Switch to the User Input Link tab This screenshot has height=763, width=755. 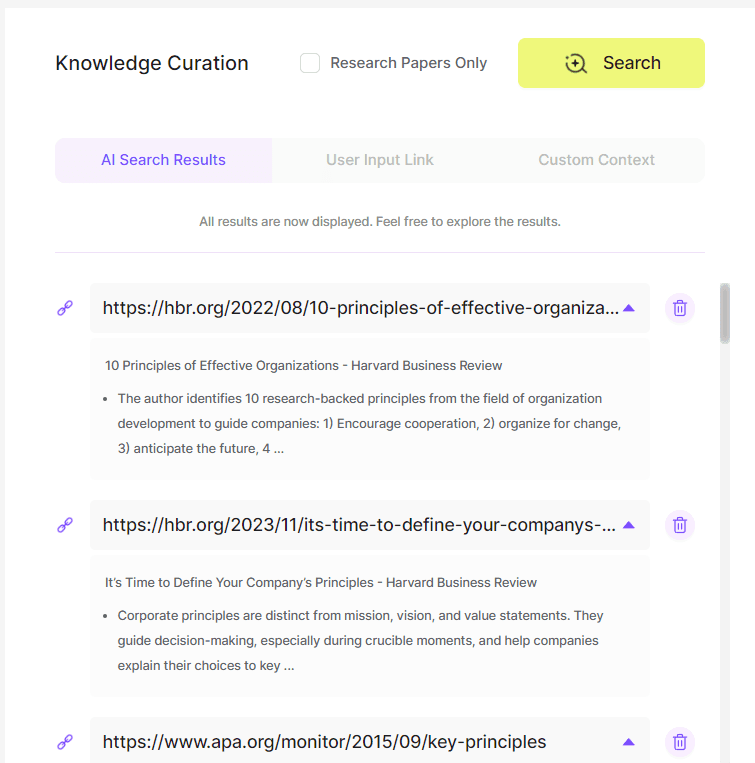380,160
